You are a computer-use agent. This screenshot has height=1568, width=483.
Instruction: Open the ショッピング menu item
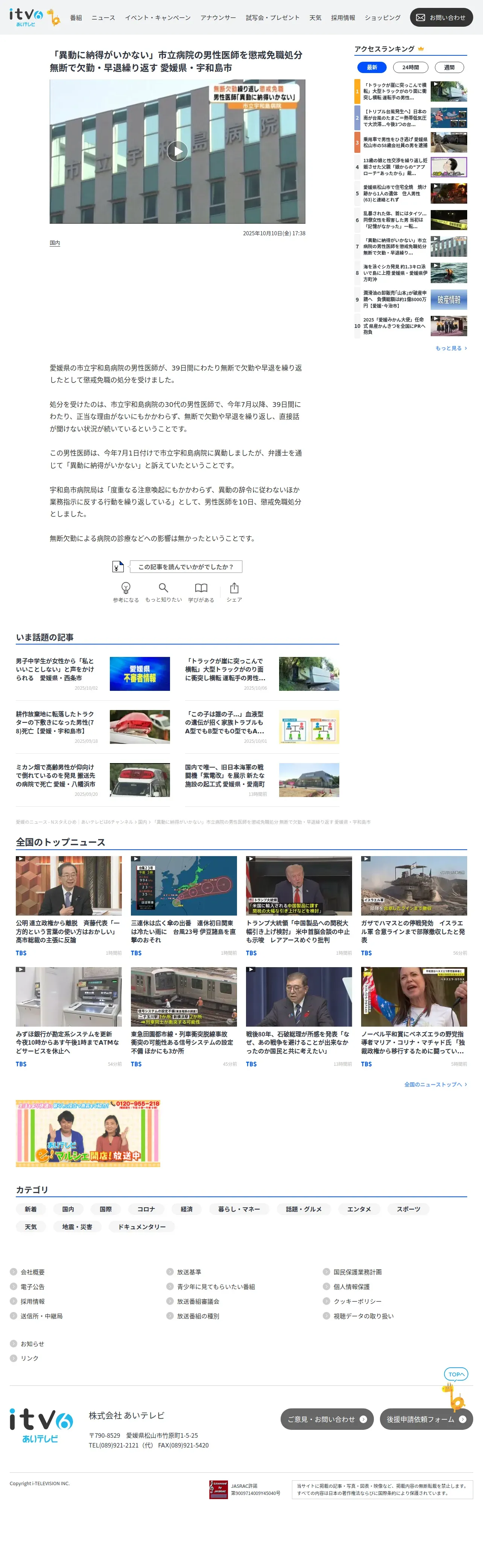click(383, 18)
